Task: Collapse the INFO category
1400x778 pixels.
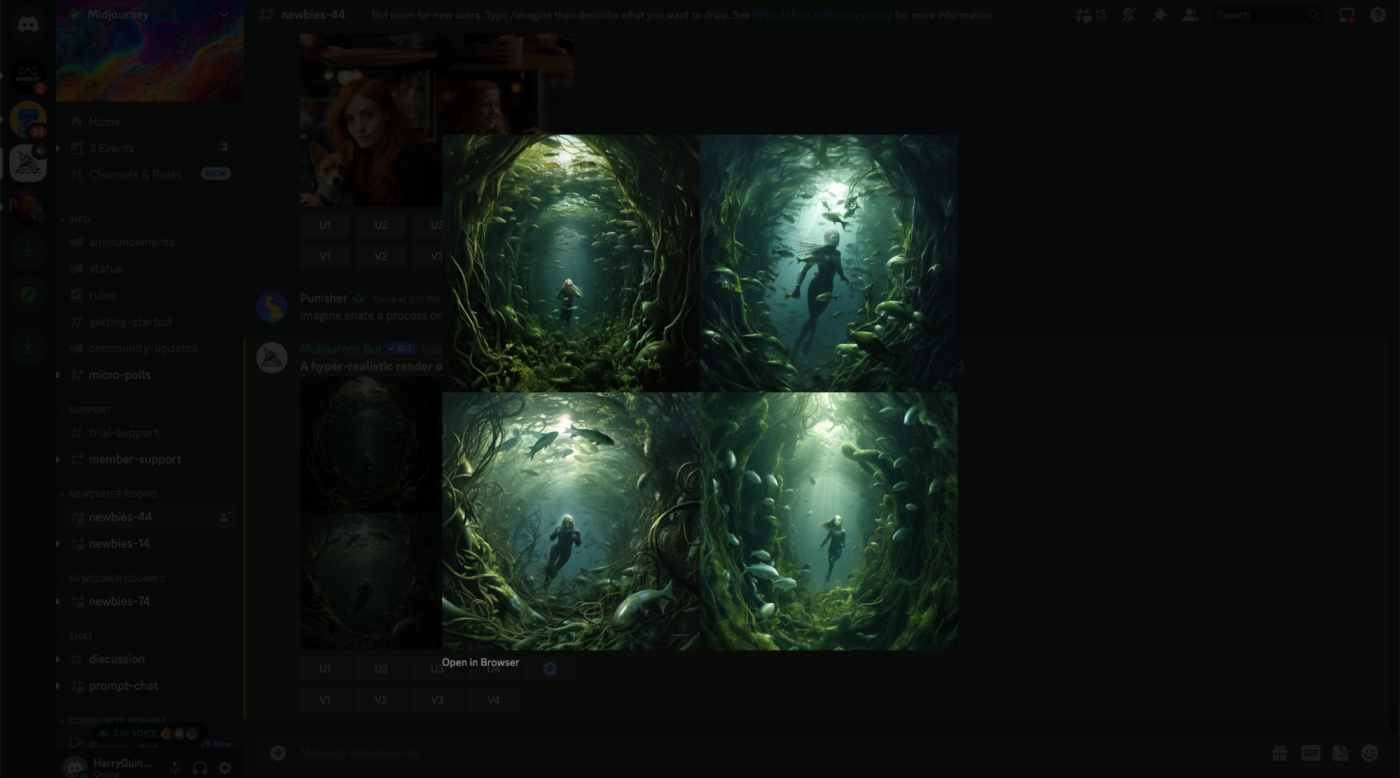Action: (79, 219)
